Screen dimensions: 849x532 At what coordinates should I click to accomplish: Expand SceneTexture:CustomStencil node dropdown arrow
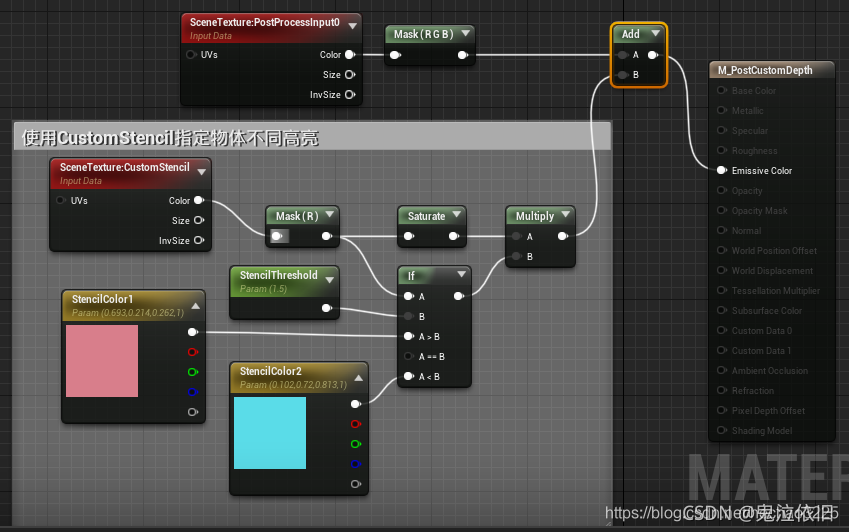pos(202,172)
